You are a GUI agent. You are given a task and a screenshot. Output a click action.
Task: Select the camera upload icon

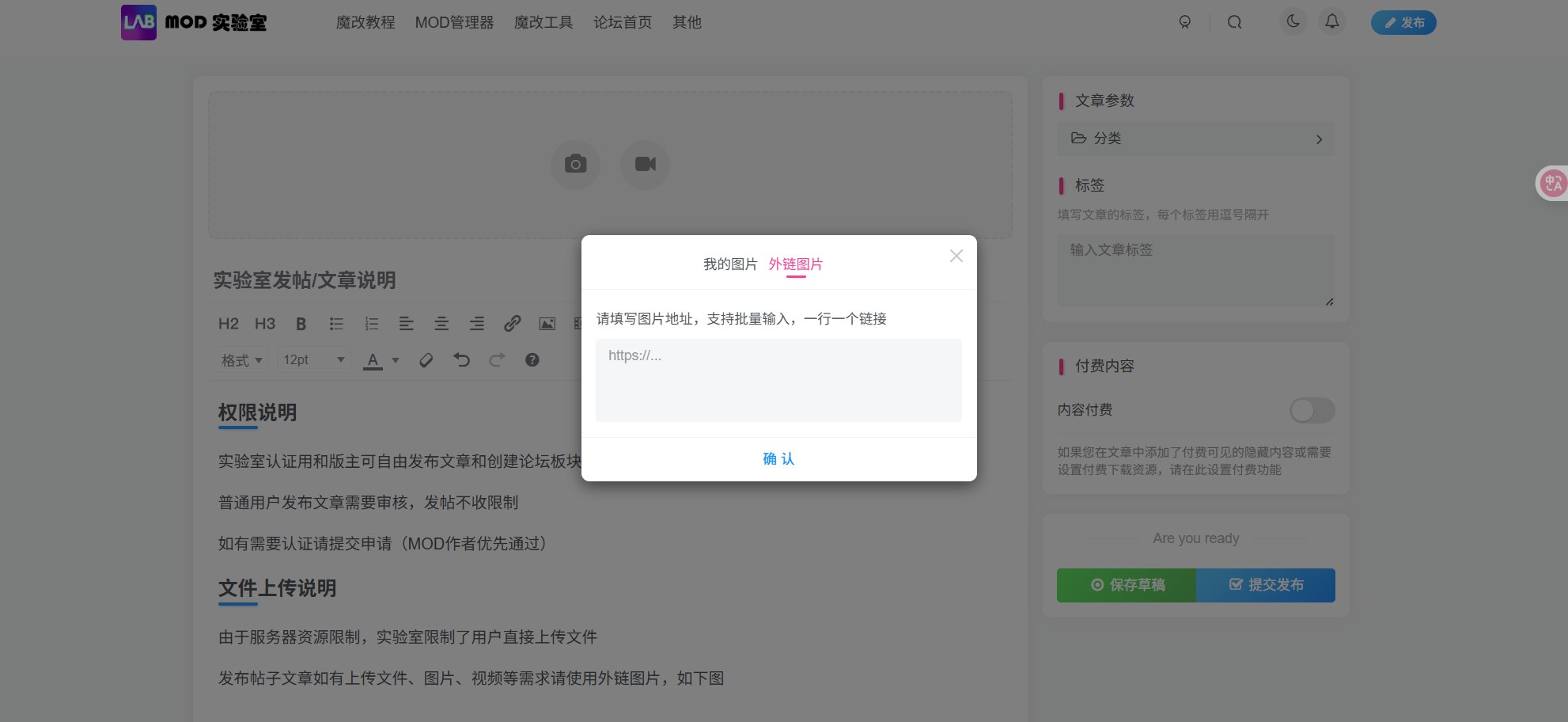(575, 164)
